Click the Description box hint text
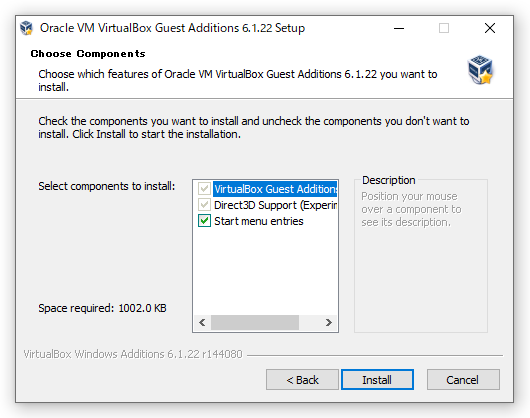Image resolution: width=530 pixels, height=418 pixels. [x=411, y=209]
